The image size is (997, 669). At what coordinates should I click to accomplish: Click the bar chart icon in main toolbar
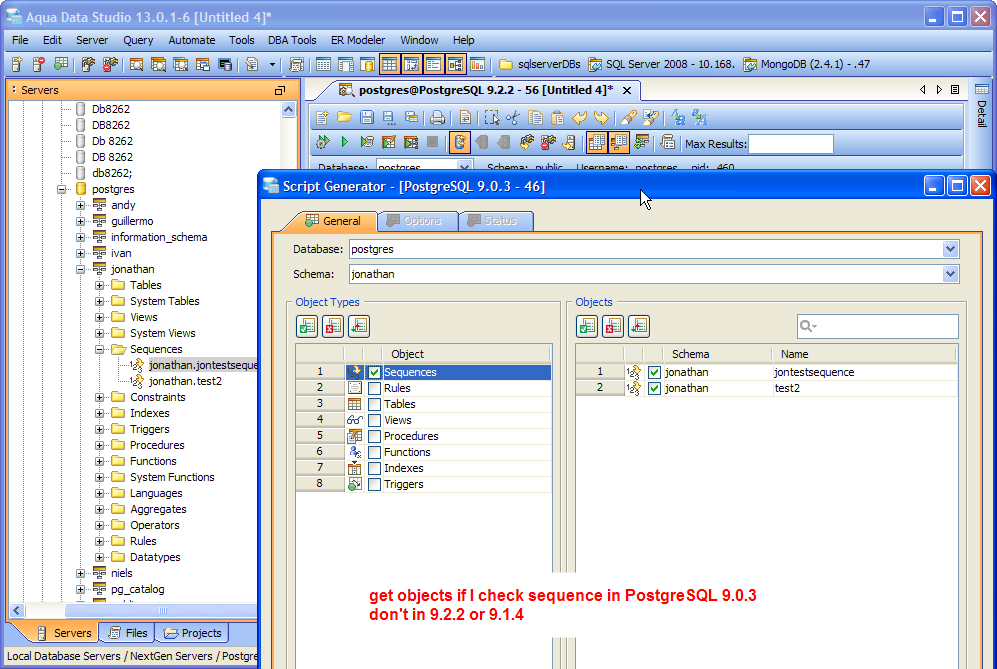478,64
